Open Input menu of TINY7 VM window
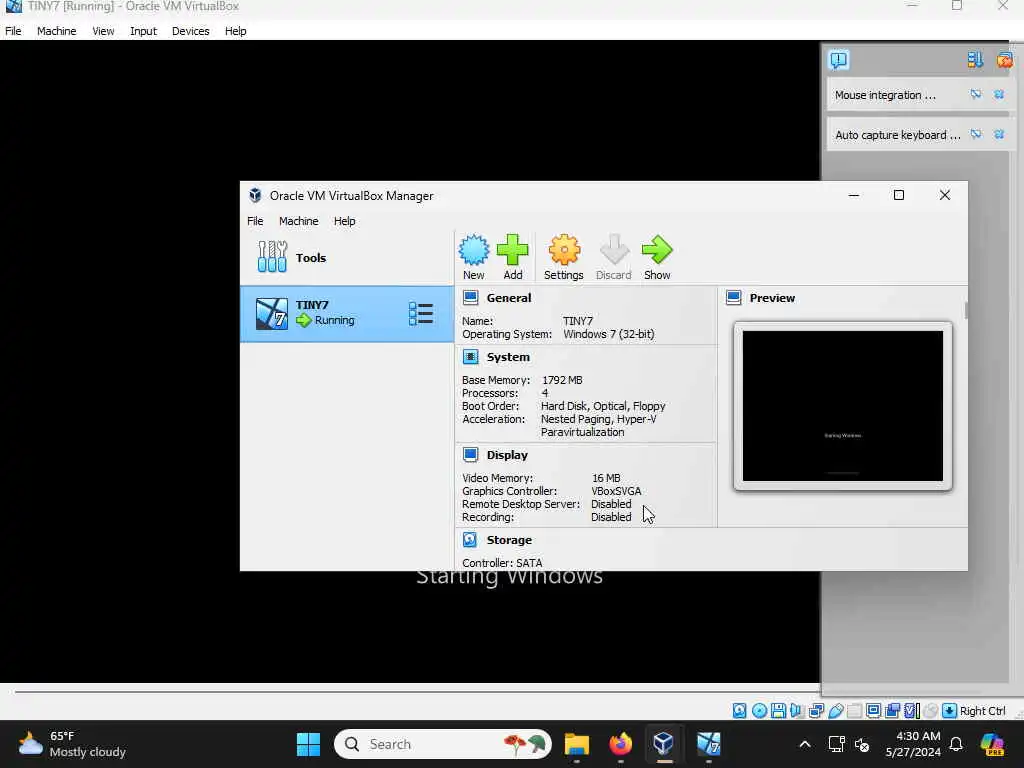Screen dimensions: 1024x768 click(143, 31)
